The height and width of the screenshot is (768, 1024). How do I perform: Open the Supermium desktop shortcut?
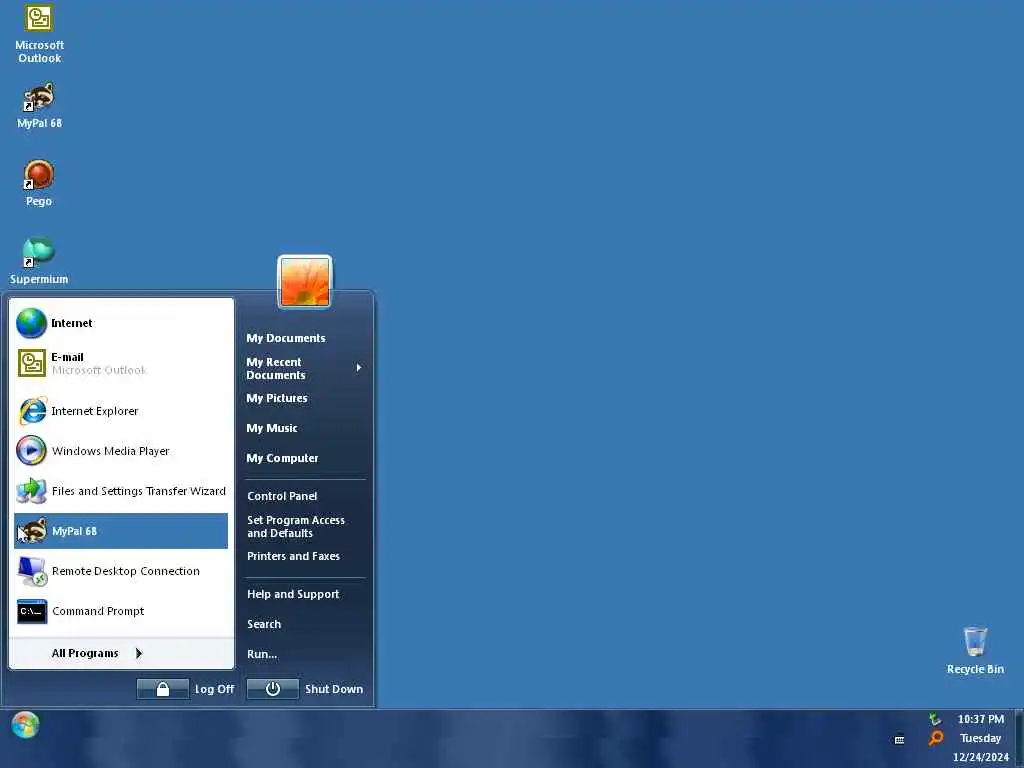[39, 261]
